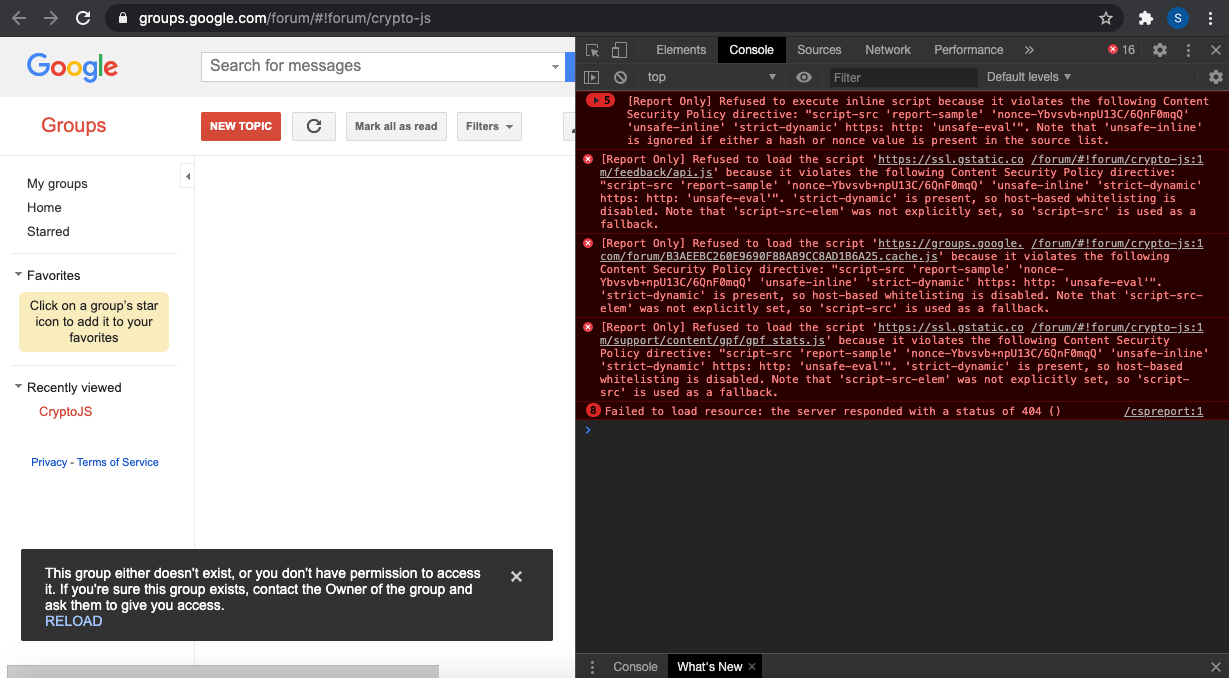Open the Terms of Service link
The height and width of the screenshot is (678, 1229).
[118, 462]
